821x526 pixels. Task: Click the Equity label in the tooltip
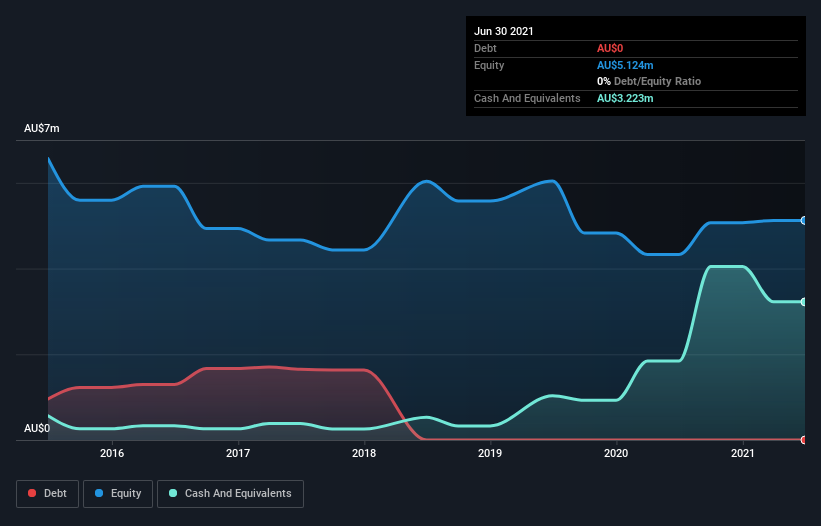(489, 65)
